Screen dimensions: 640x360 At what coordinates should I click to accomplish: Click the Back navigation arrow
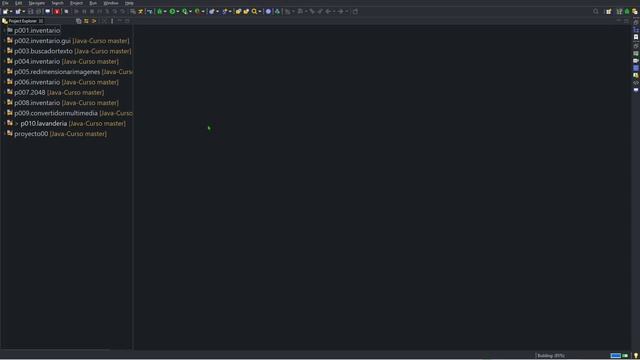[x=328, y=11]
